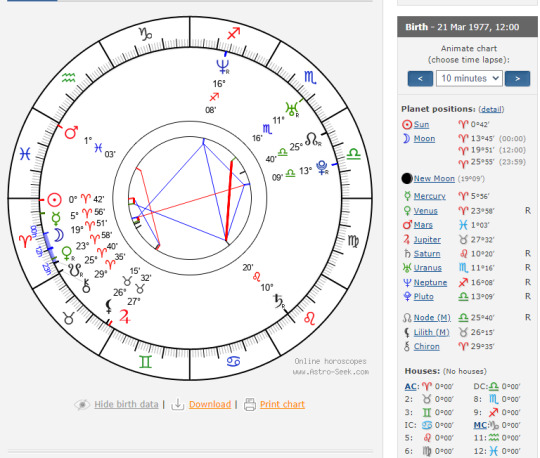Click the green Gemini sign on zodiac ring

(x=145, y=362)
